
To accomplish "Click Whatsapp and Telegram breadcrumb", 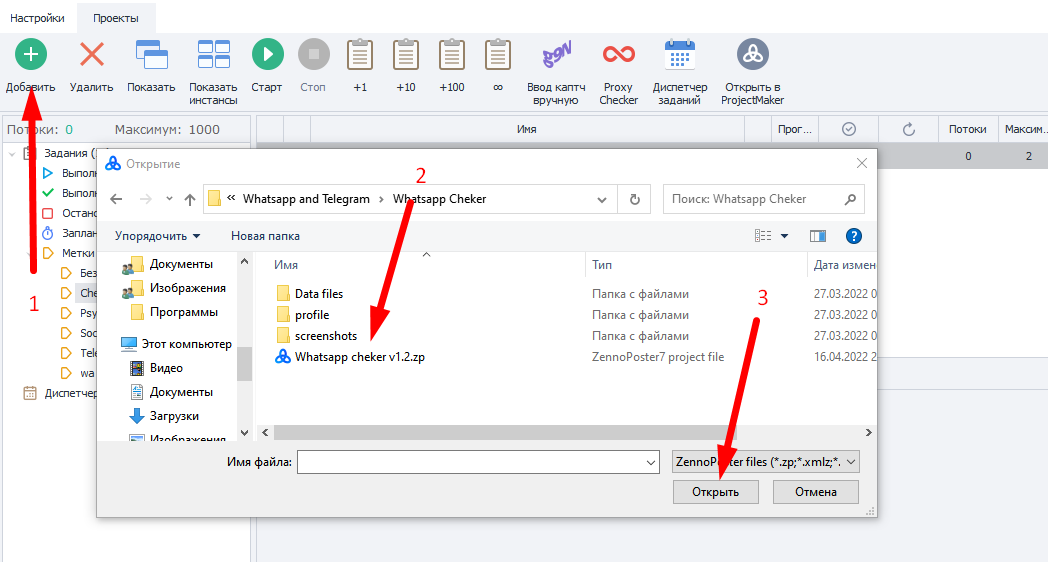I will point(306,199).
